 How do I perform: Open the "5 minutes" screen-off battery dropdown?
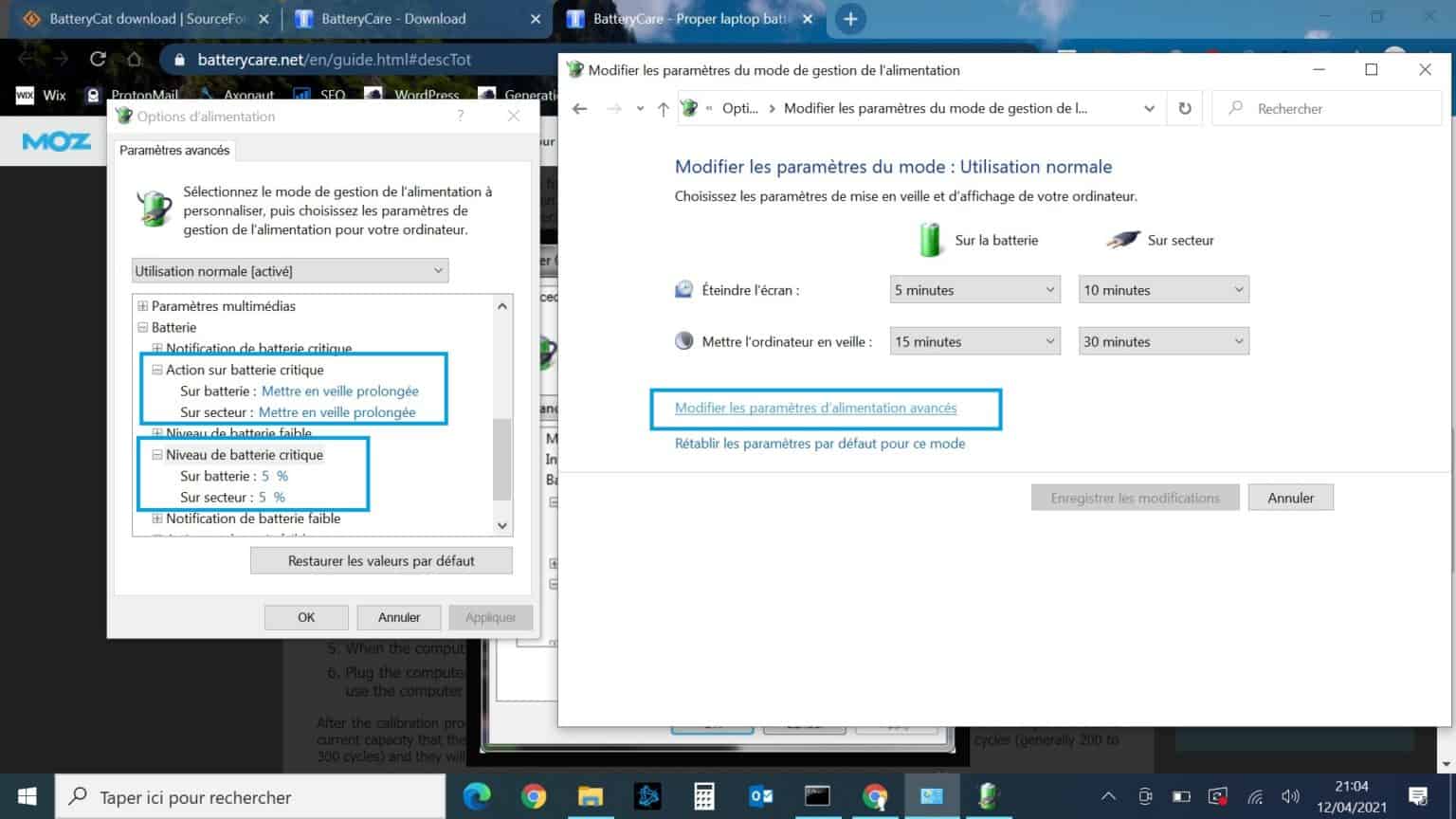(974, 290)
